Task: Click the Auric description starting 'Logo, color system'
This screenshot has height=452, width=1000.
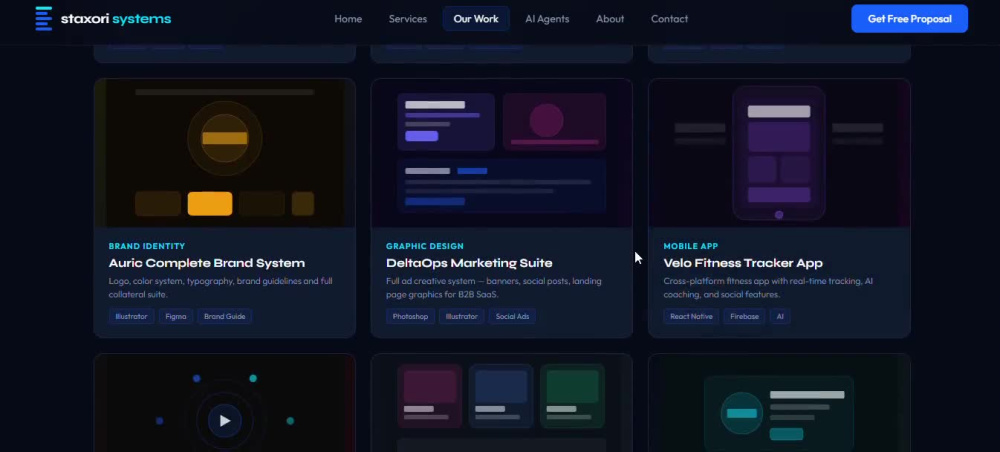Action: (220, 288)
